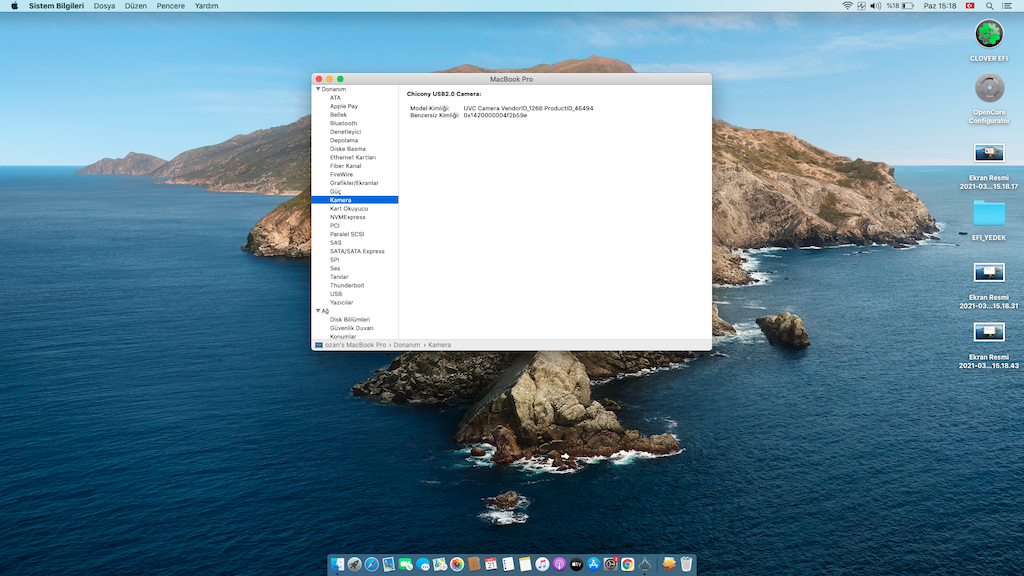Open Ekran Resmi 15.18.17 screenshot thumbnail
Screen dimensions: 1024x576
988,153
